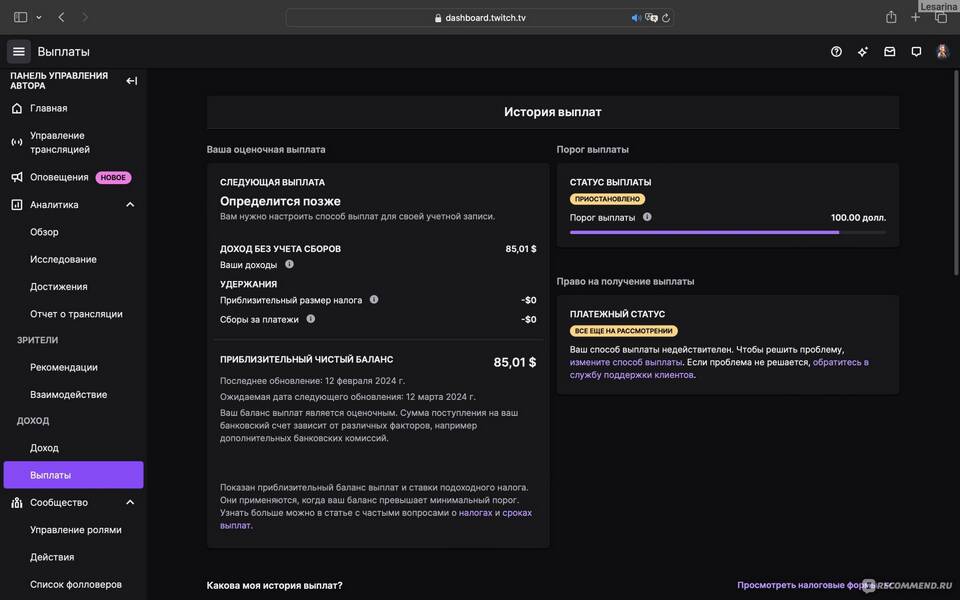Click info icon beside Сборы за платежи

[310, 319]
